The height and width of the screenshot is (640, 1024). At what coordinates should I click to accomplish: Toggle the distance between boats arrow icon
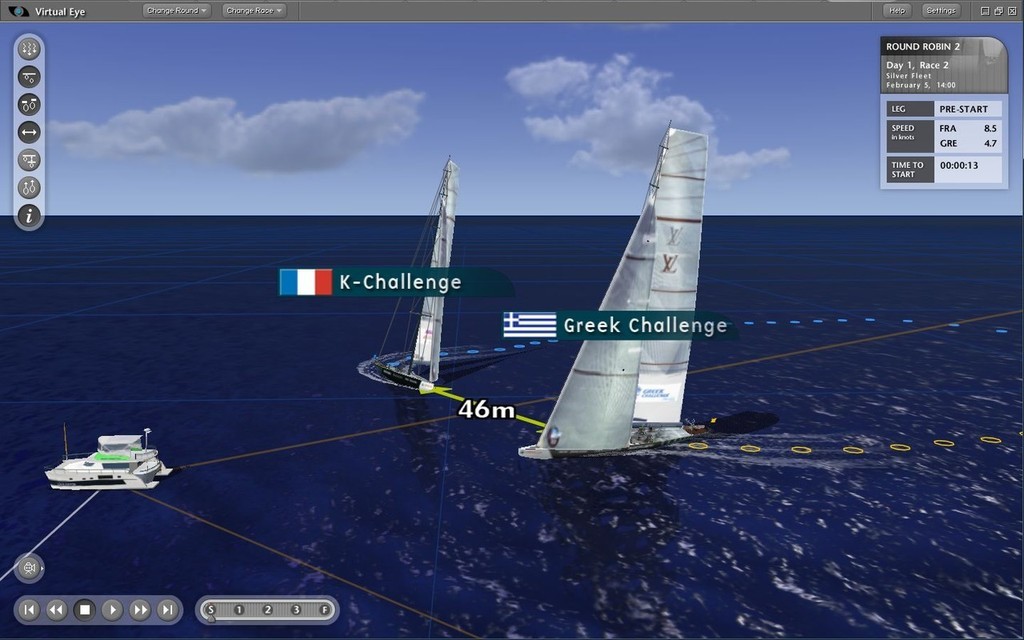pyautogui.click(x=29, y=131)
